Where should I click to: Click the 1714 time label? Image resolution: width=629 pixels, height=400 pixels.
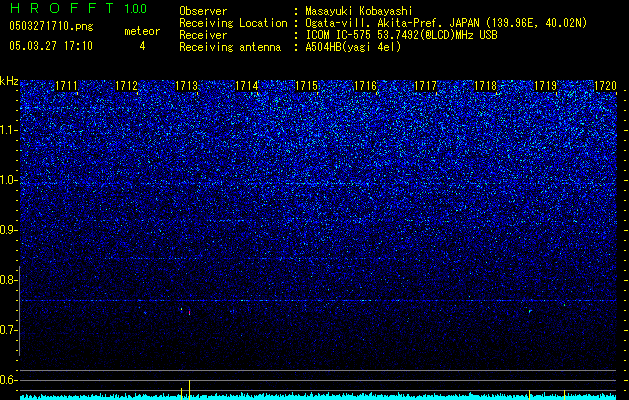(246, 86)
